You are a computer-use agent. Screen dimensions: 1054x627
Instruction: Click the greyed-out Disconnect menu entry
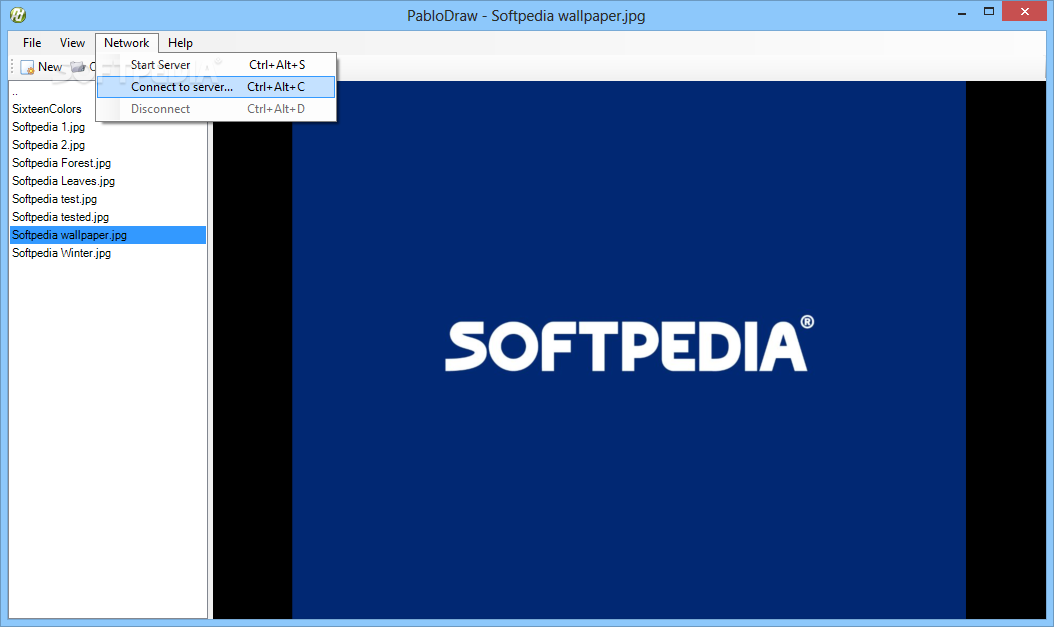coord(216,109)
